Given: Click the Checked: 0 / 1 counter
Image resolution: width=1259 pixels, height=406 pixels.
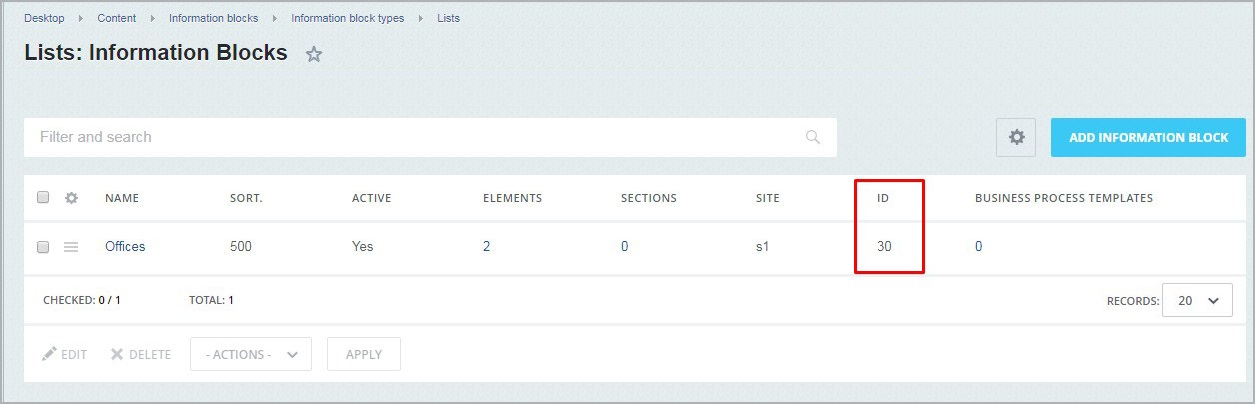Looking at the screenshot, I should click(82, 300).
